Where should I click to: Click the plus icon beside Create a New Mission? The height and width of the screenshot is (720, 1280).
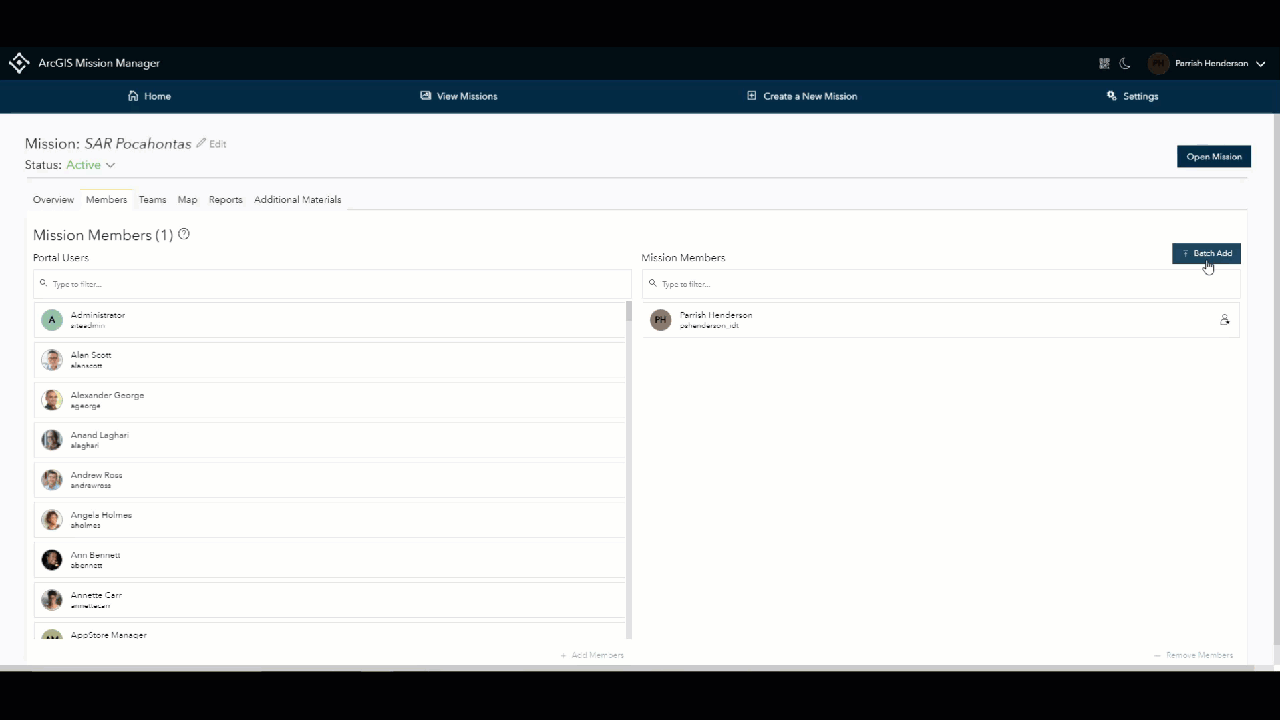[x=751, y=95]
